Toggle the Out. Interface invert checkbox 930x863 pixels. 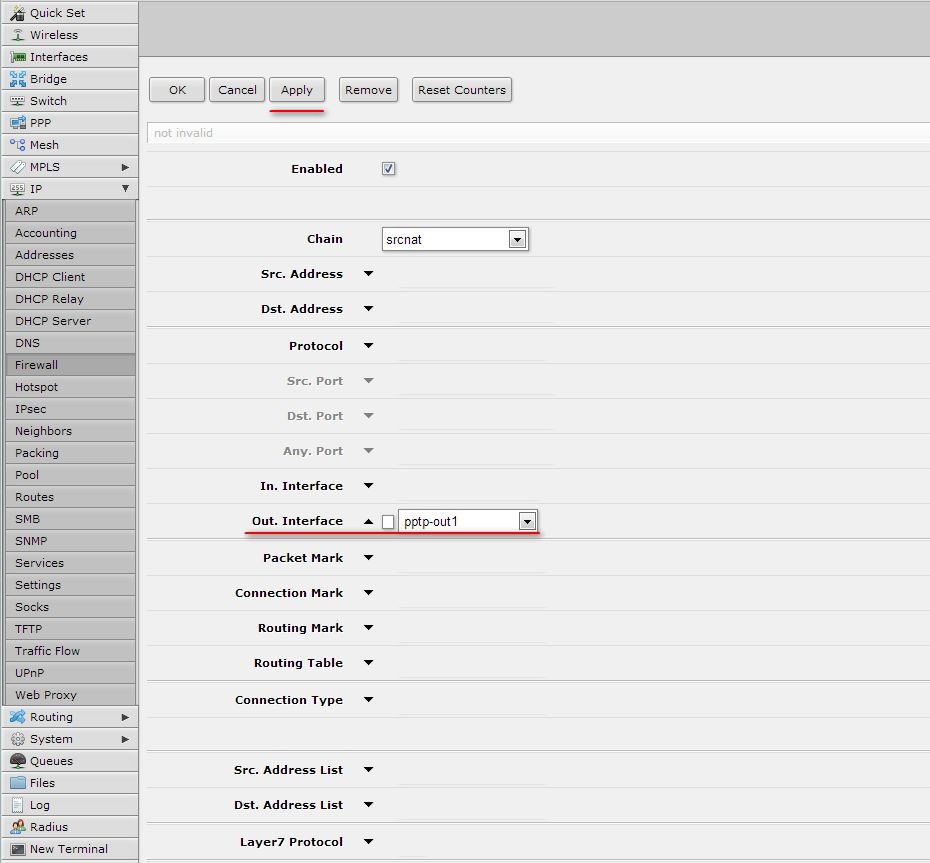point(388,521)
